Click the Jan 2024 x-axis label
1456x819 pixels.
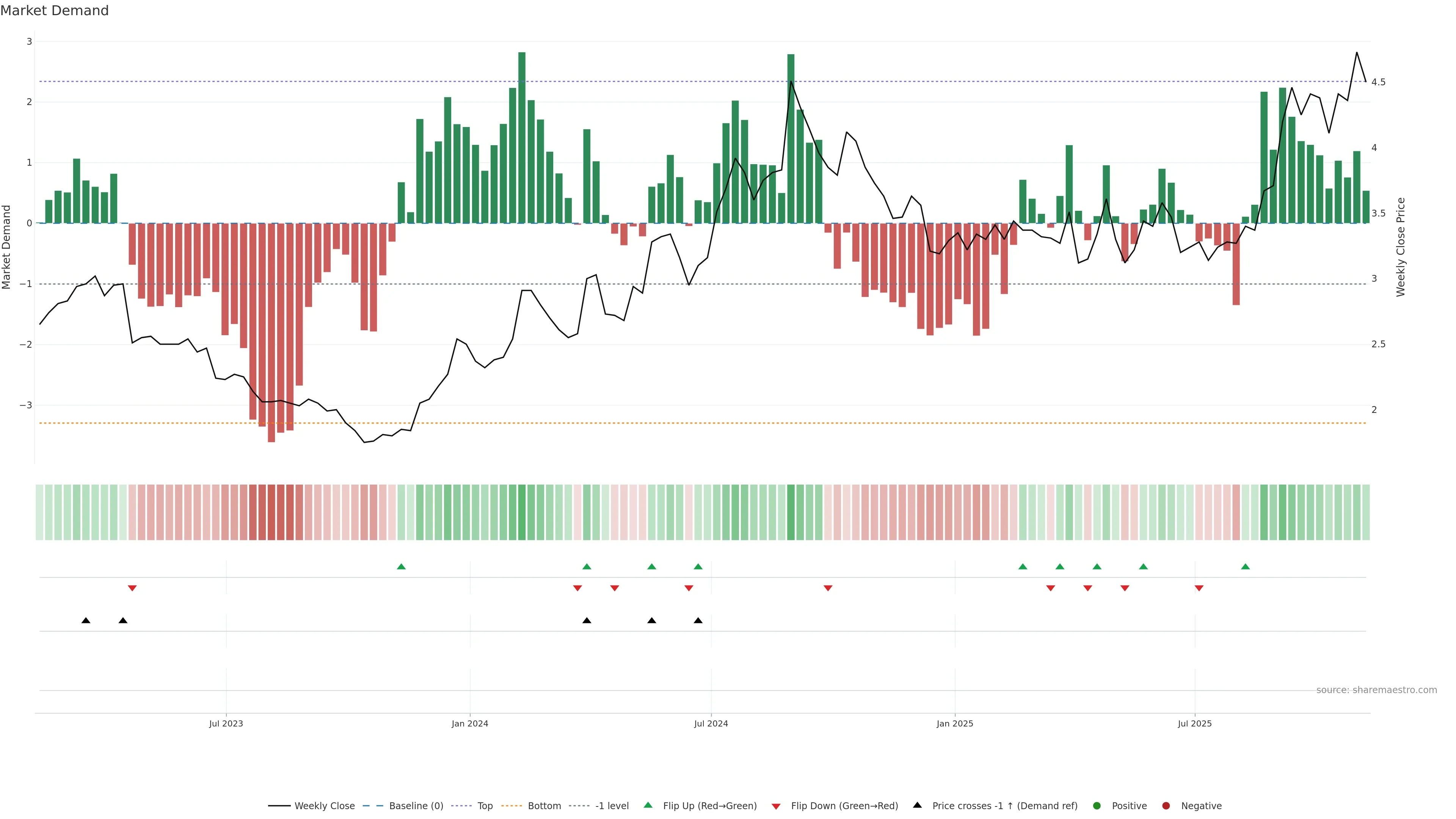coord(470,724)
